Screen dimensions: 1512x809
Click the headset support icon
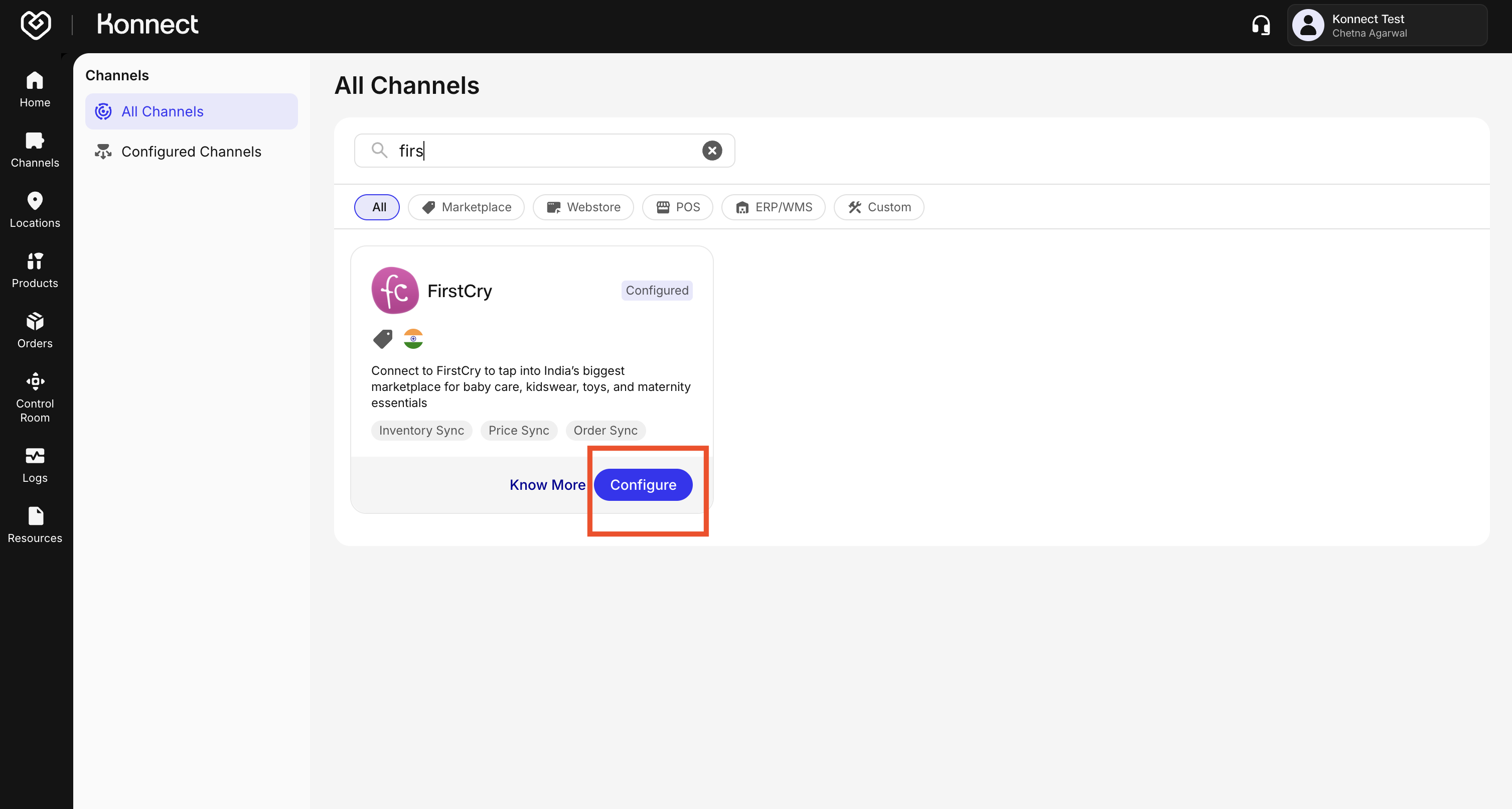pos(1261,25)
